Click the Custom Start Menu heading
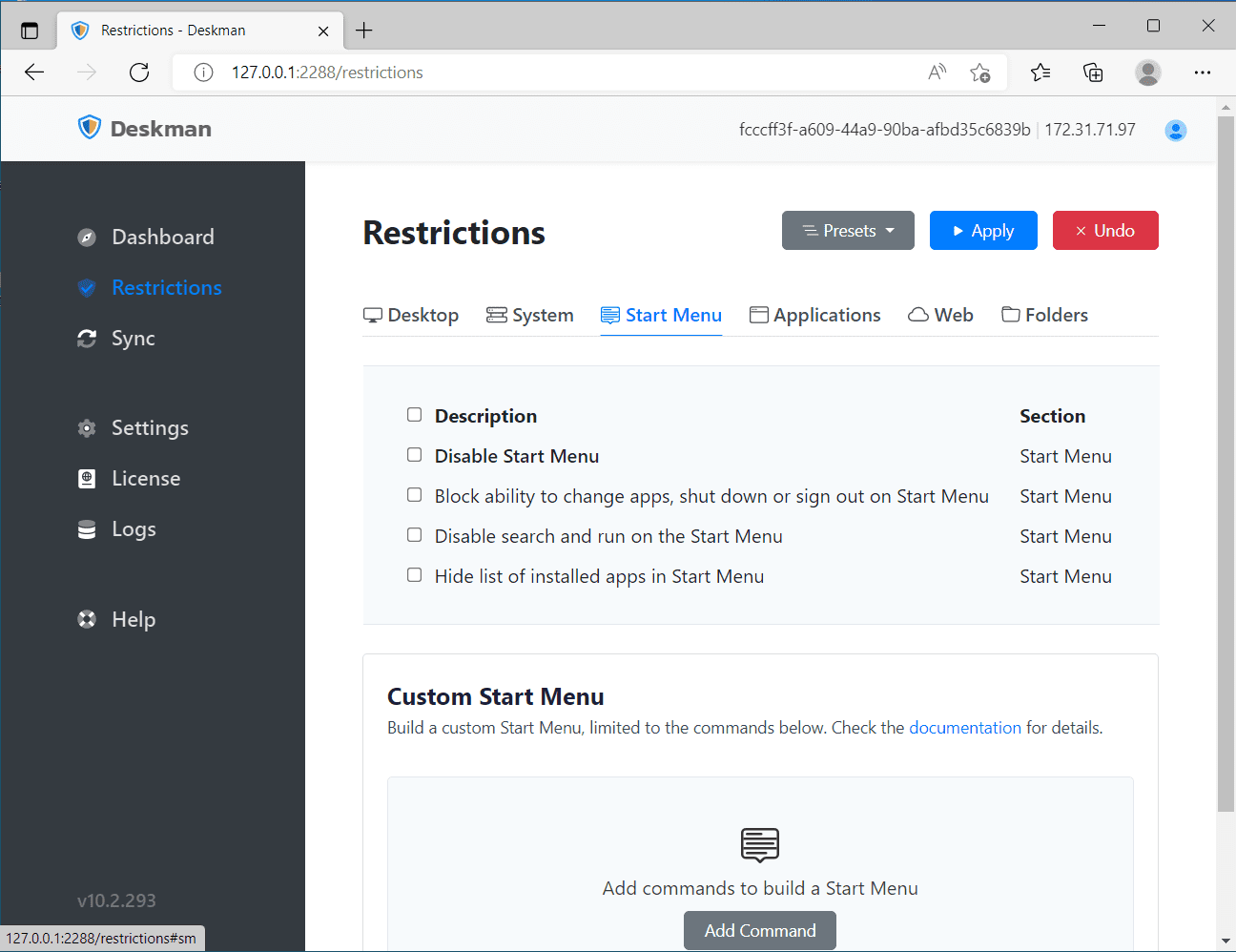1236x952 pixels. [496, 697]
